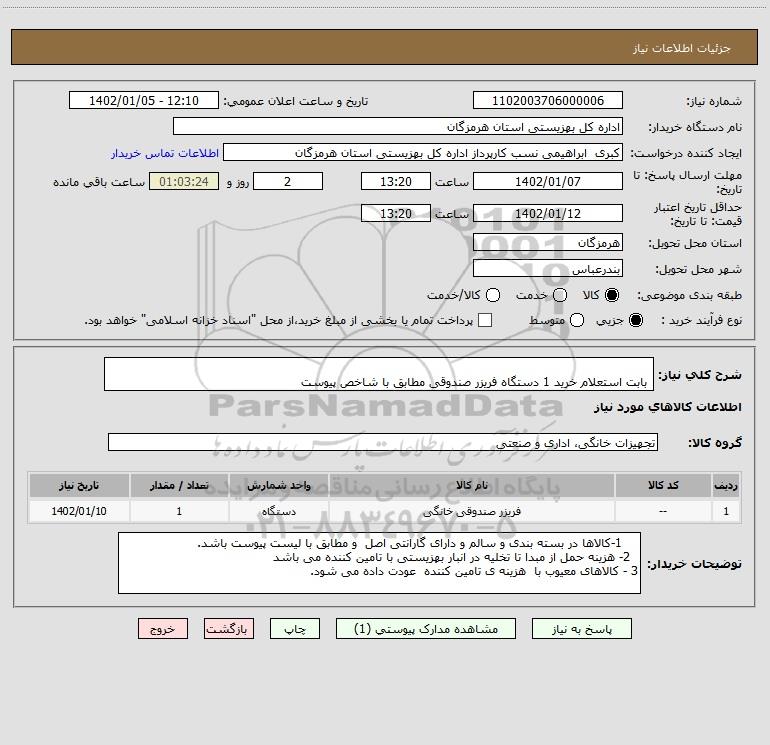Select the خدمت radio button
Viewport: 770px width, 745px height.
(560, 295)
